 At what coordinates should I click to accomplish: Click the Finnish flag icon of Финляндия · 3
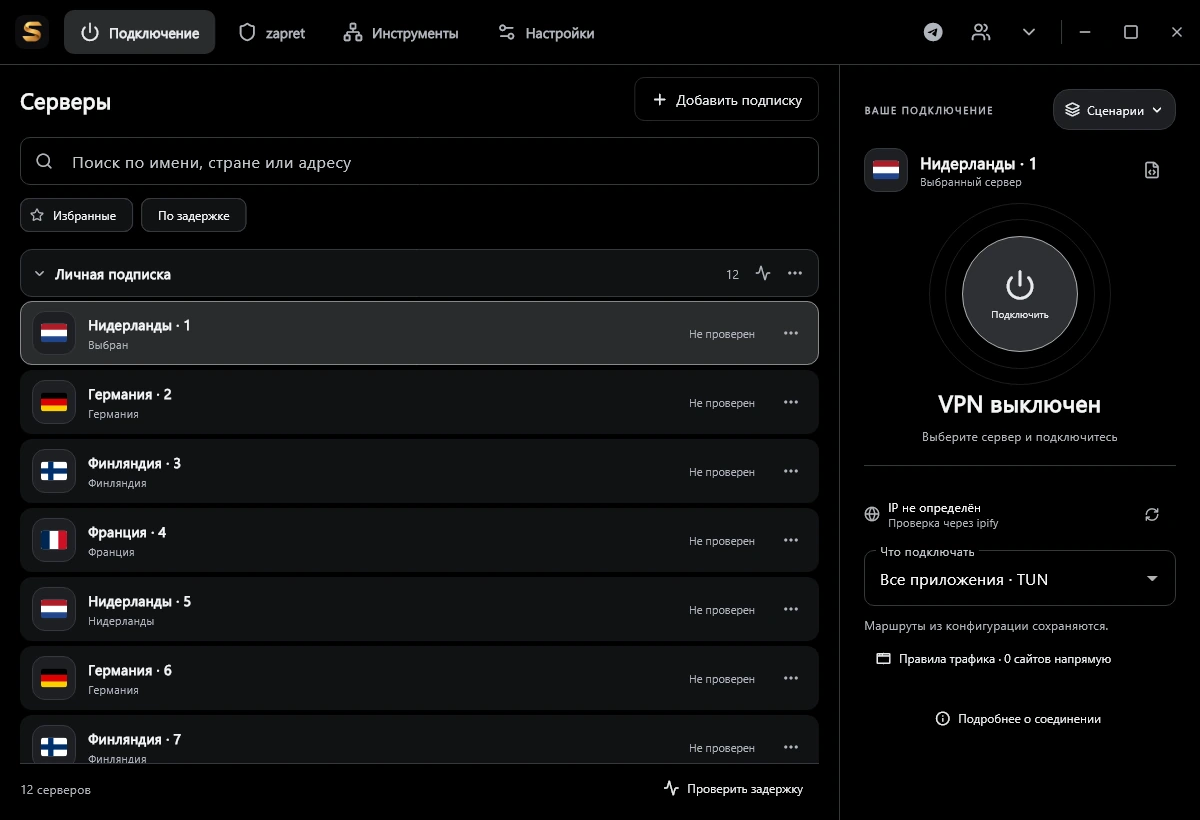54,471
